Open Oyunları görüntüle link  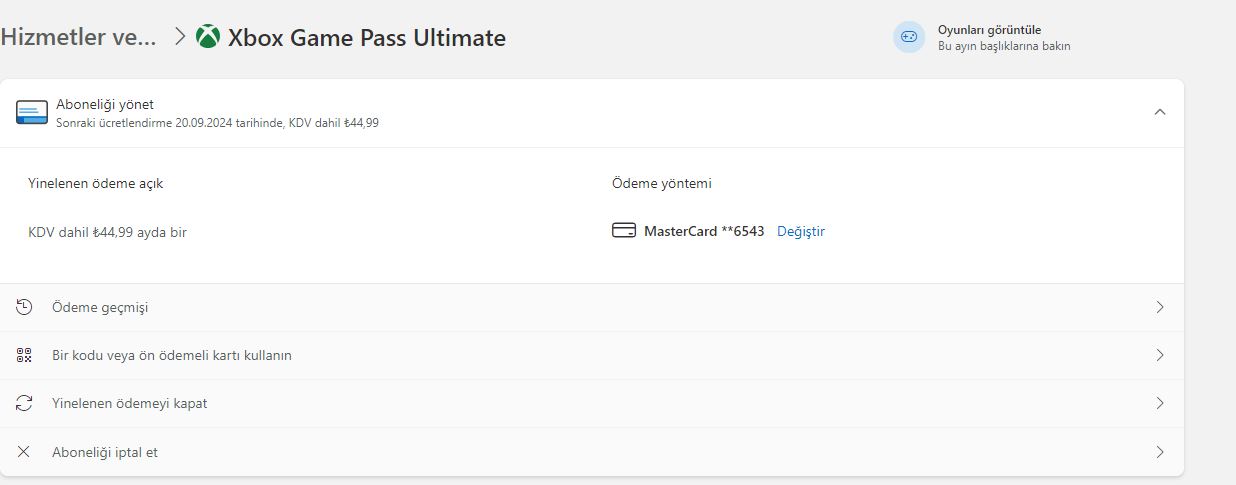(989, 30)
